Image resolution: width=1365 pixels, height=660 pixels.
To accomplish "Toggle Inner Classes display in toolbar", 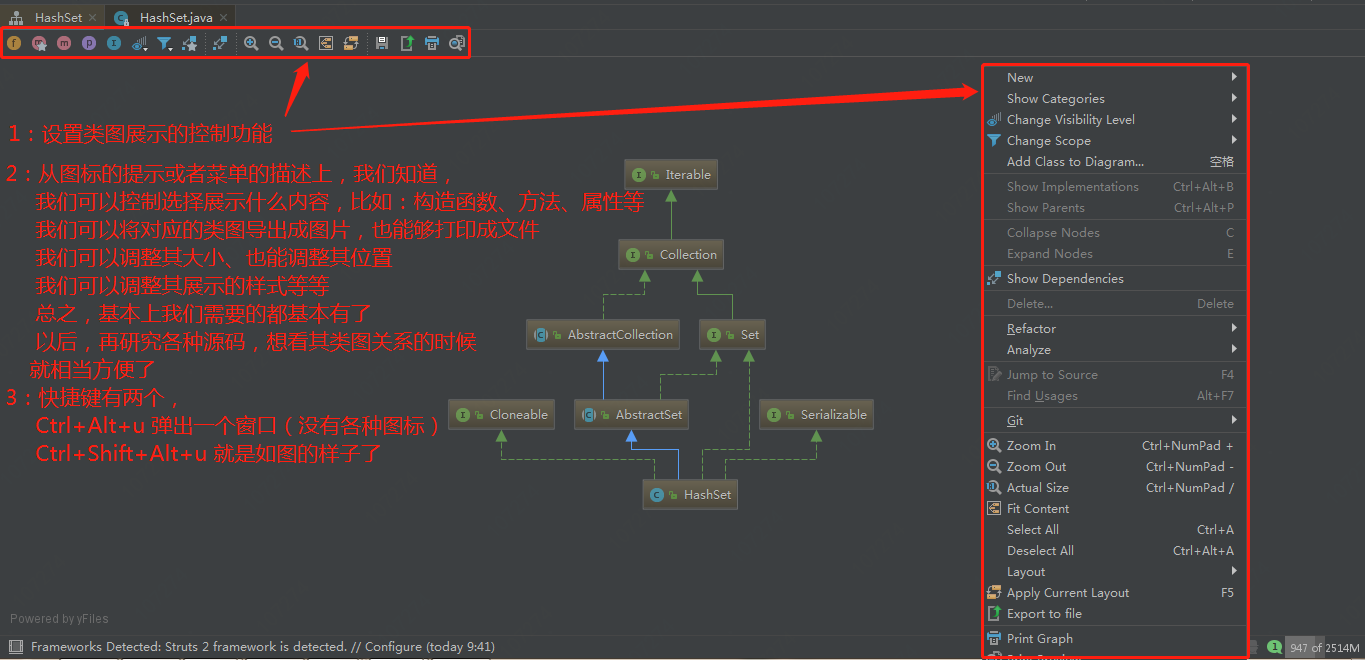I will [114, 43].
